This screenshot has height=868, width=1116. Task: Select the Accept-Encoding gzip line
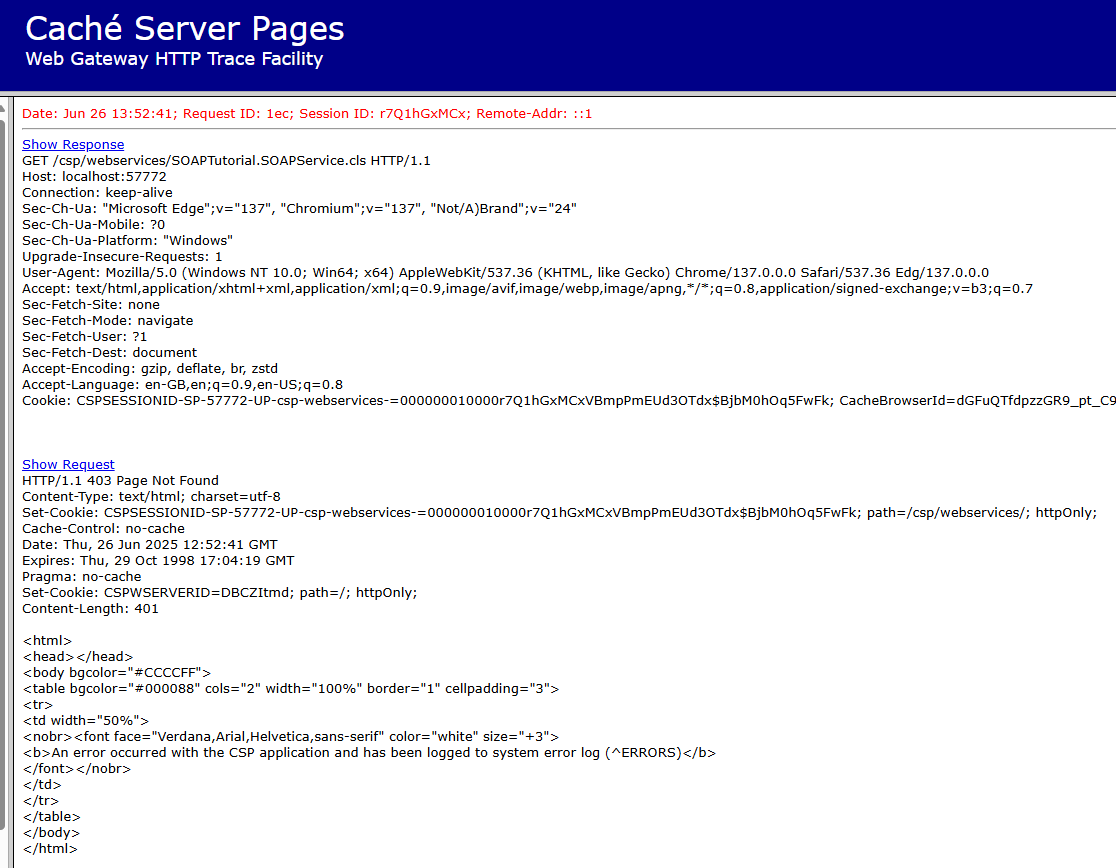149,369
